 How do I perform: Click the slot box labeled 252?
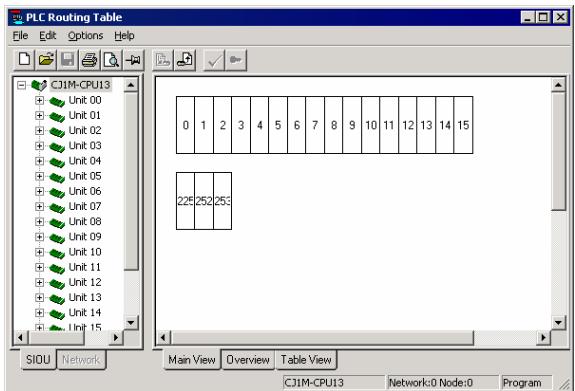coord(204,201)
